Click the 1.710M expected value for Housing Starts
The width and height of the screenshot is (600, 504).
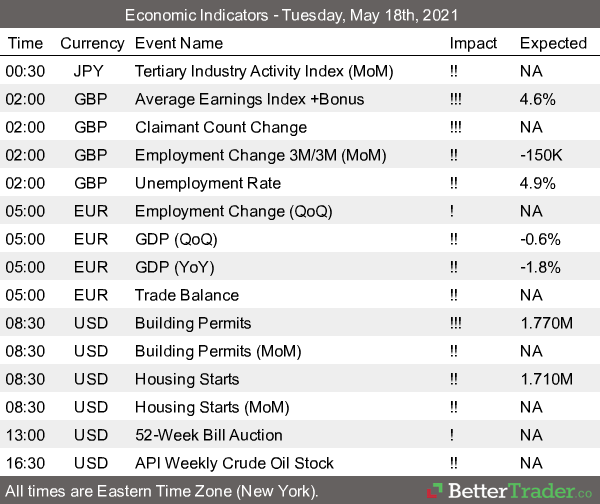[545, 379]
